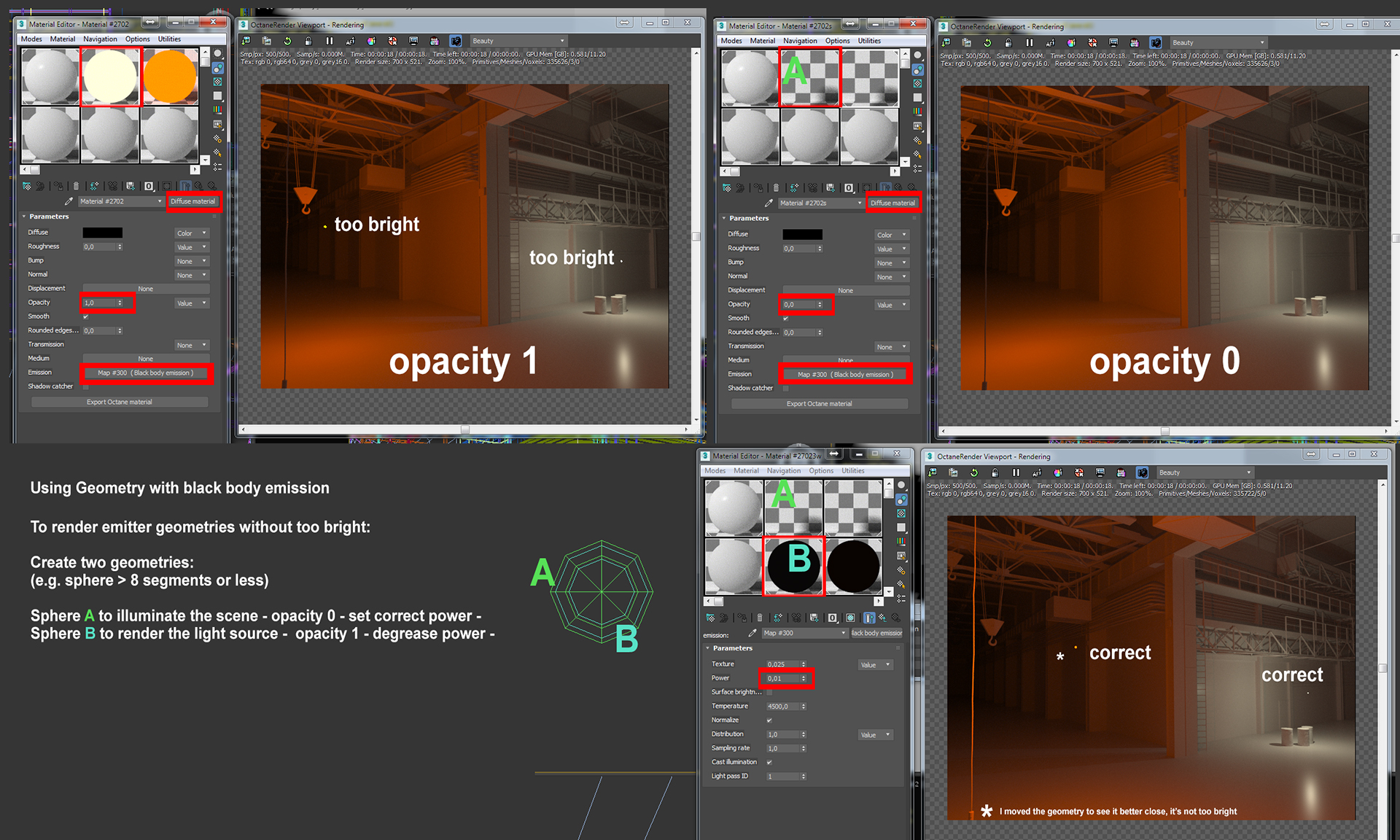Click eyedropper next to Map #300 name
This screenshot has height=840, width=1400.
point(752,633)
